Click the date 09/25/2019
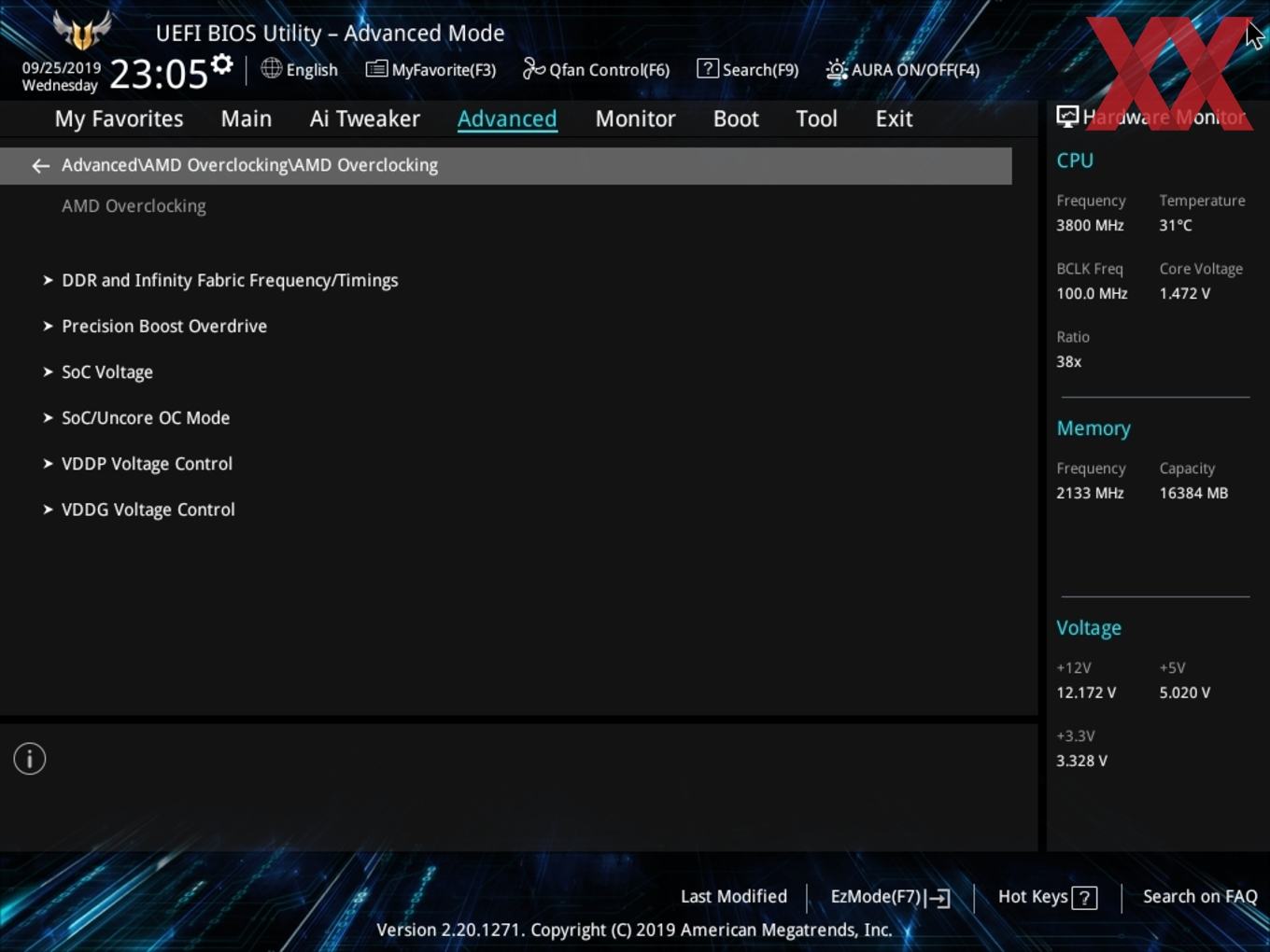1270x952 pixels. pyautogui.click(x=62, y=68)
